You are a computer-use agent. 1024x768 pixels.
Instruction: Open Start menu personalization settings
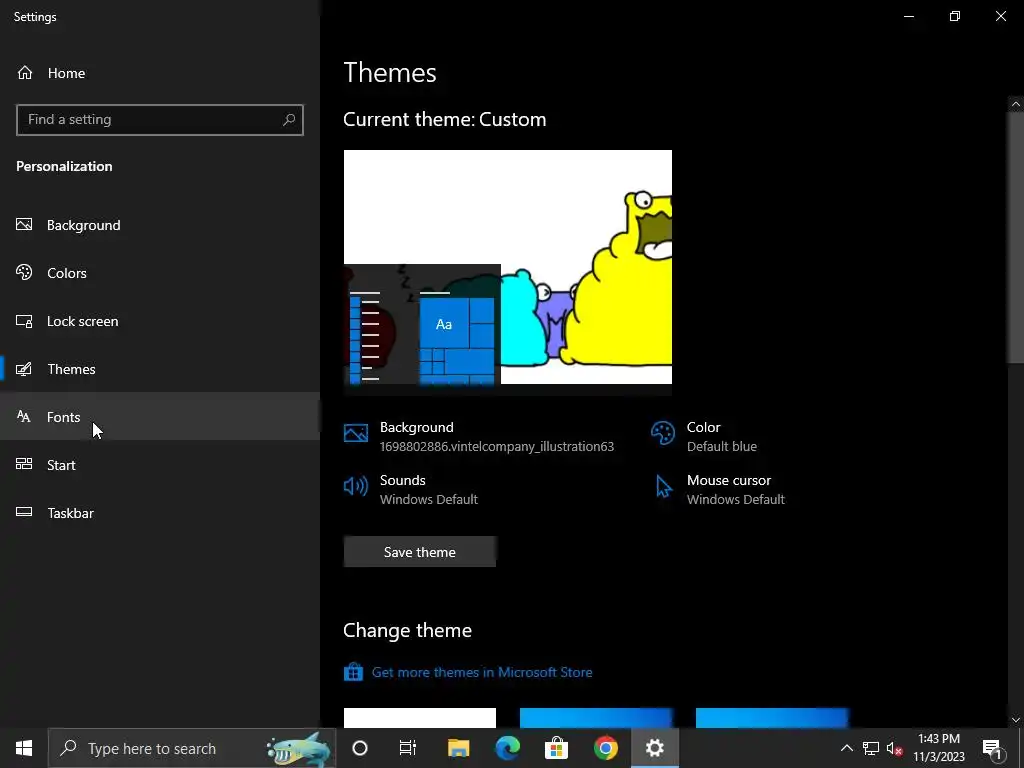pyautogui.click(x=160, y=465)
